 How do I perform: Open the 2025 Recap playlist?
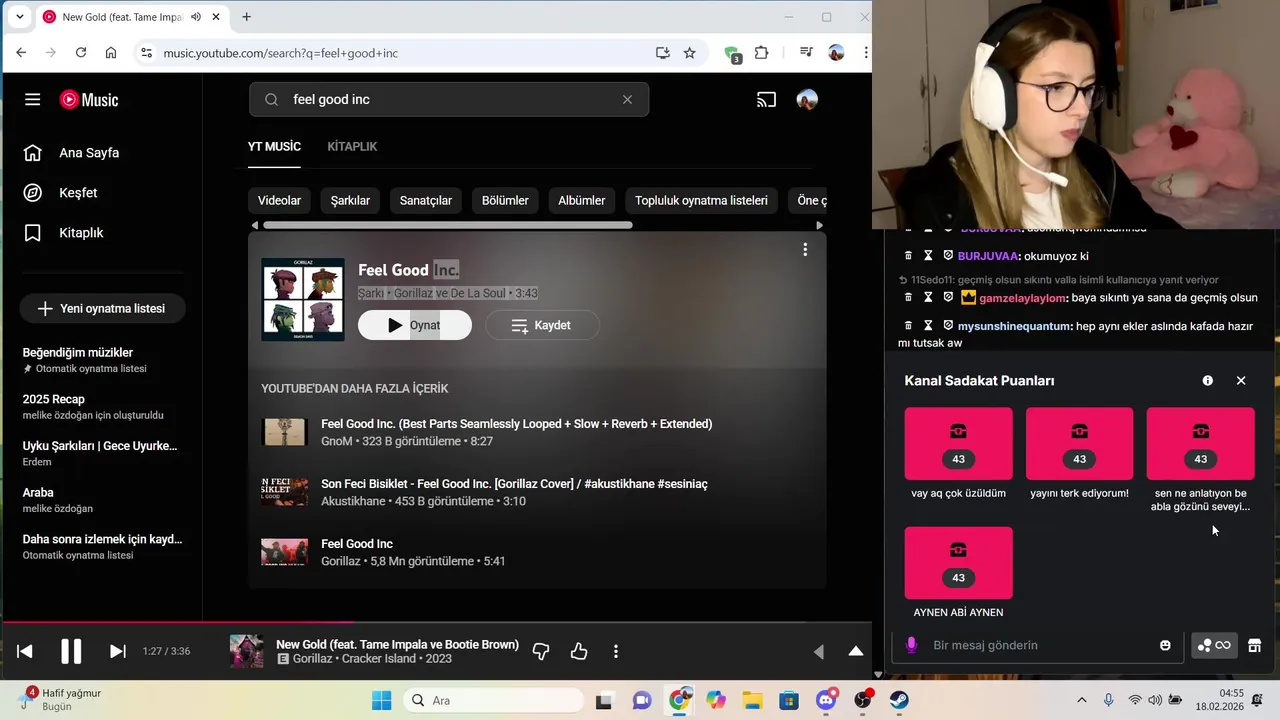[102, 407]
